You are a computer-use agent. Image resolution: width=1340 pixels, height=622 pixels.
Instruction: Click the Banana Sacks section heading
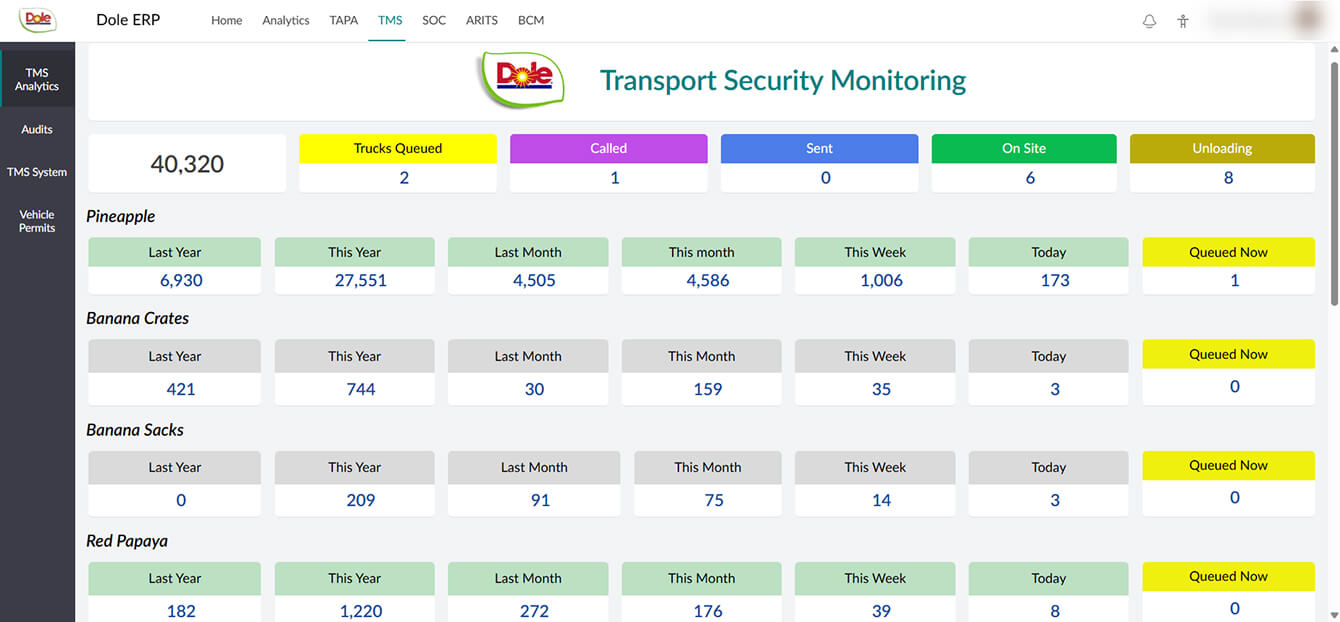tap(135, 430)
